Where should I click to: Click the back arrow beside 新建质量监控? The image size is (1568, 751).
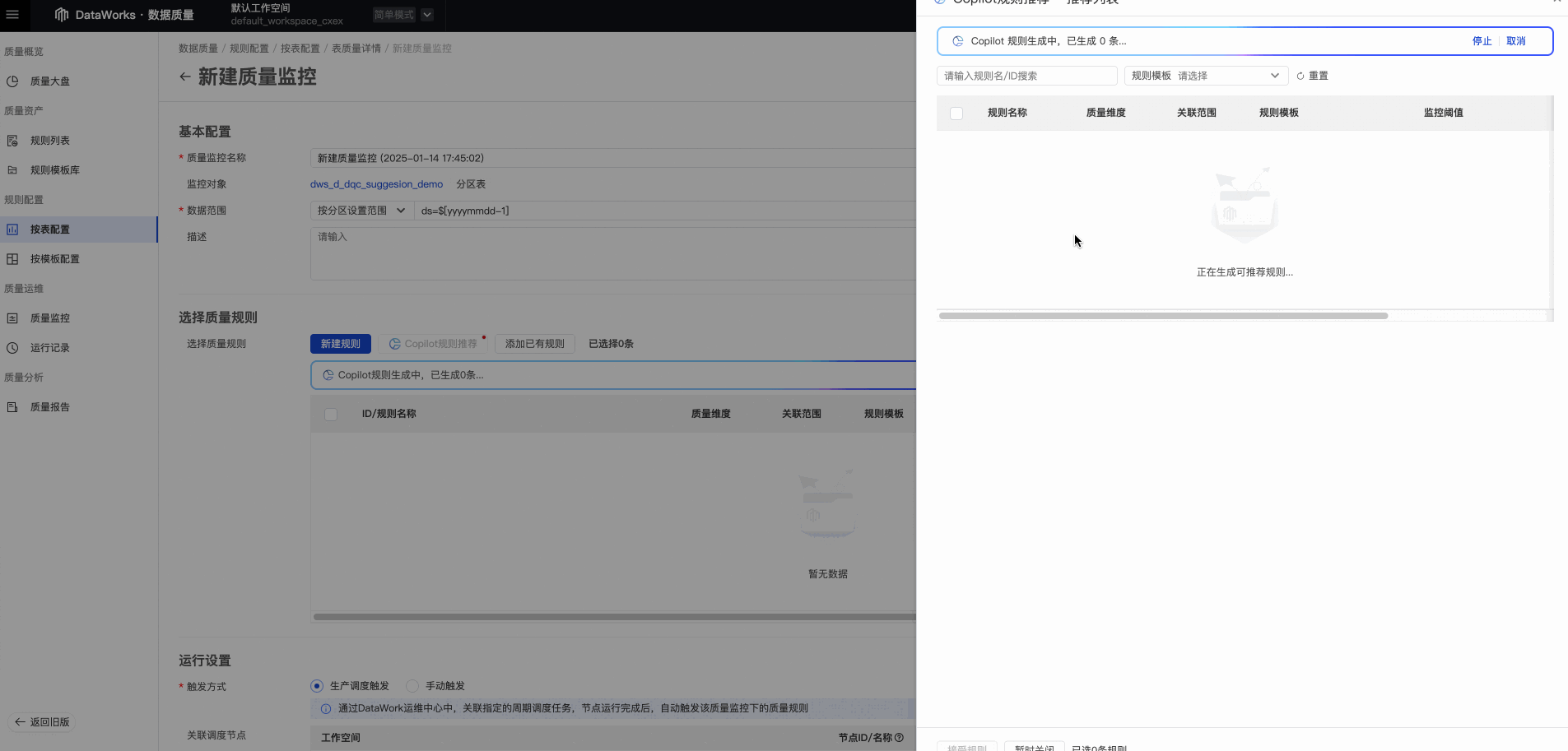[185, 76]
